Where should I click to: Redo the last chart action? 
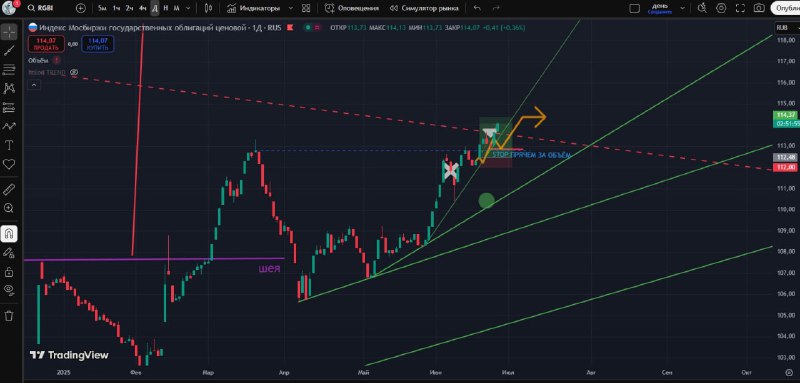pos(496,8)
